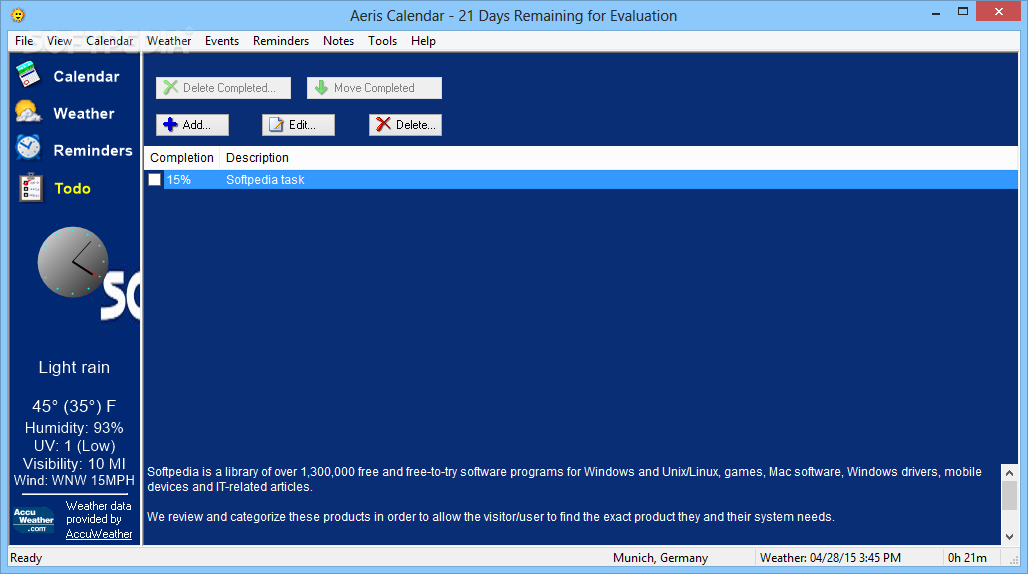This screenshot has height=574, width=1028.
Task: Open the Tools menu
Action: click(x=382, y=41)
